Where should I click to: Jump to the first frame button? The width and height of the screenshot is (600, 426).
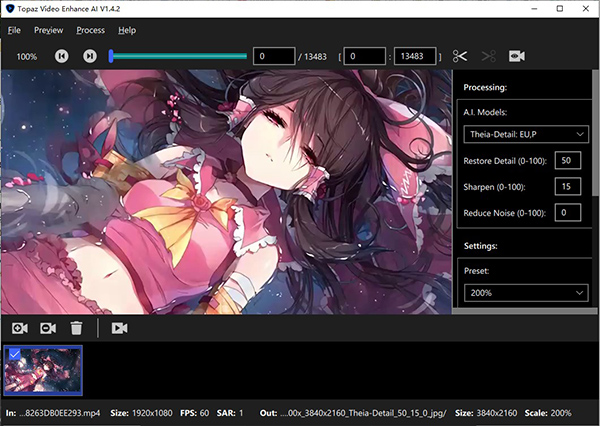click(x=62, y=56)
